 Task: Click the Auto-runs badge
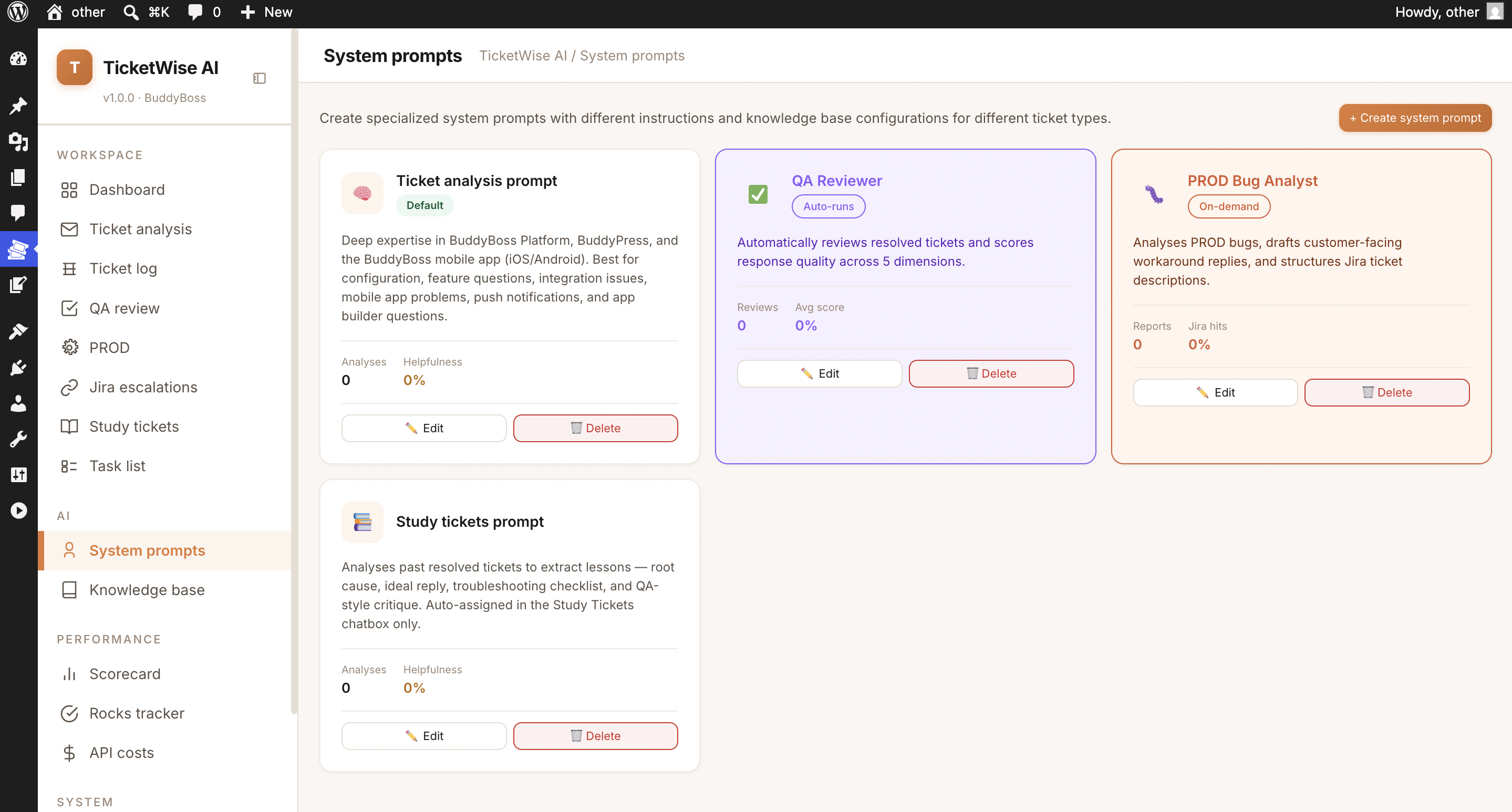(828, 206)
